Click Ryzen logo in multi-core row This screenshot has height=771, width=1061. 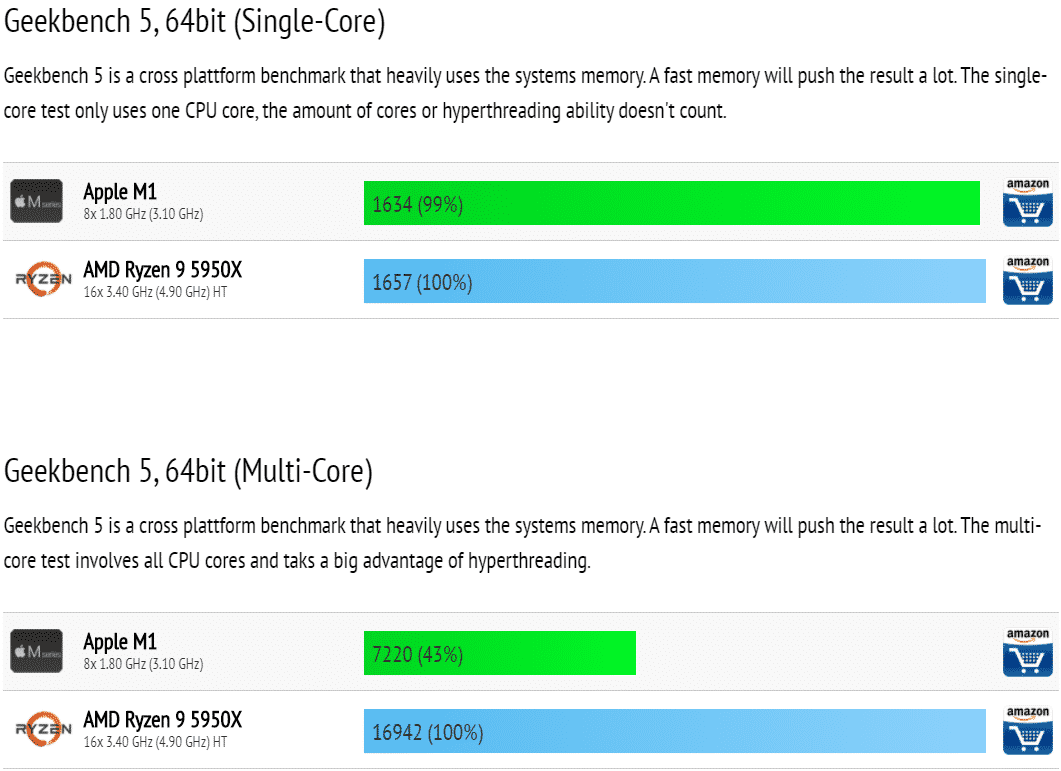(44, 730)
